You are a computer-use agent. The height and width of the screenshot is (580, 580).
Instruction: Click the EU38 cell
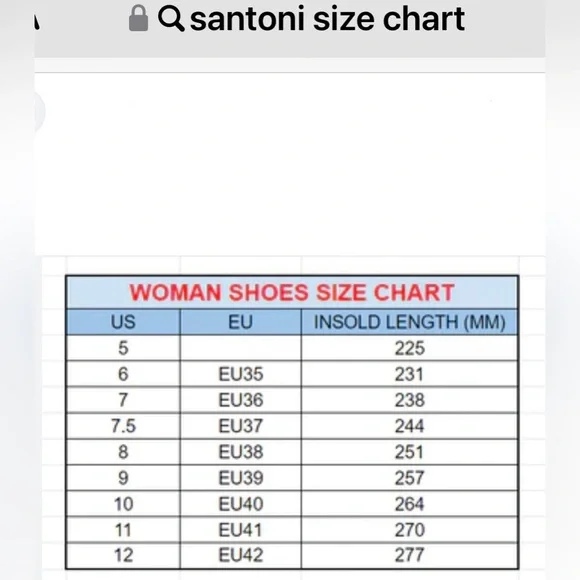(240, 452)
